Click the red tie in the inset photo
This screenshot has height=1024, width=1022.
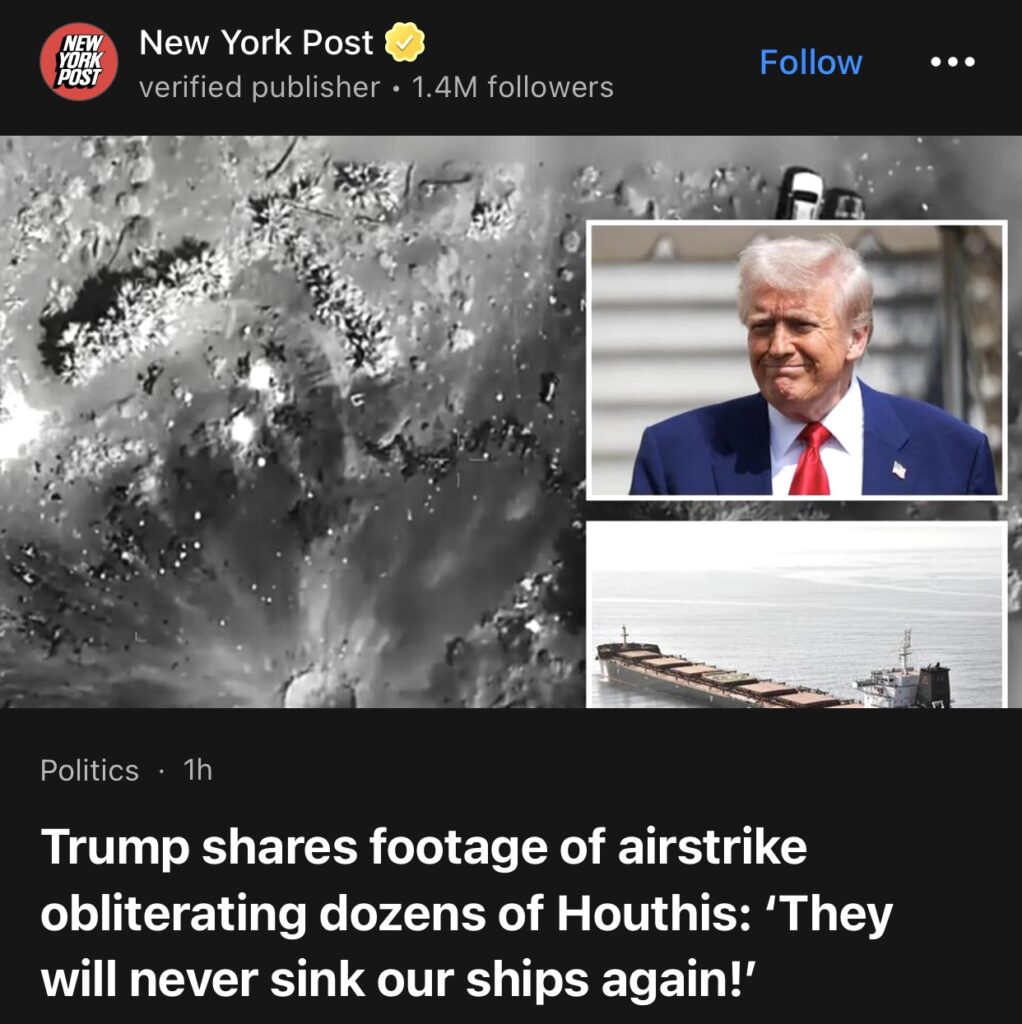810,459
